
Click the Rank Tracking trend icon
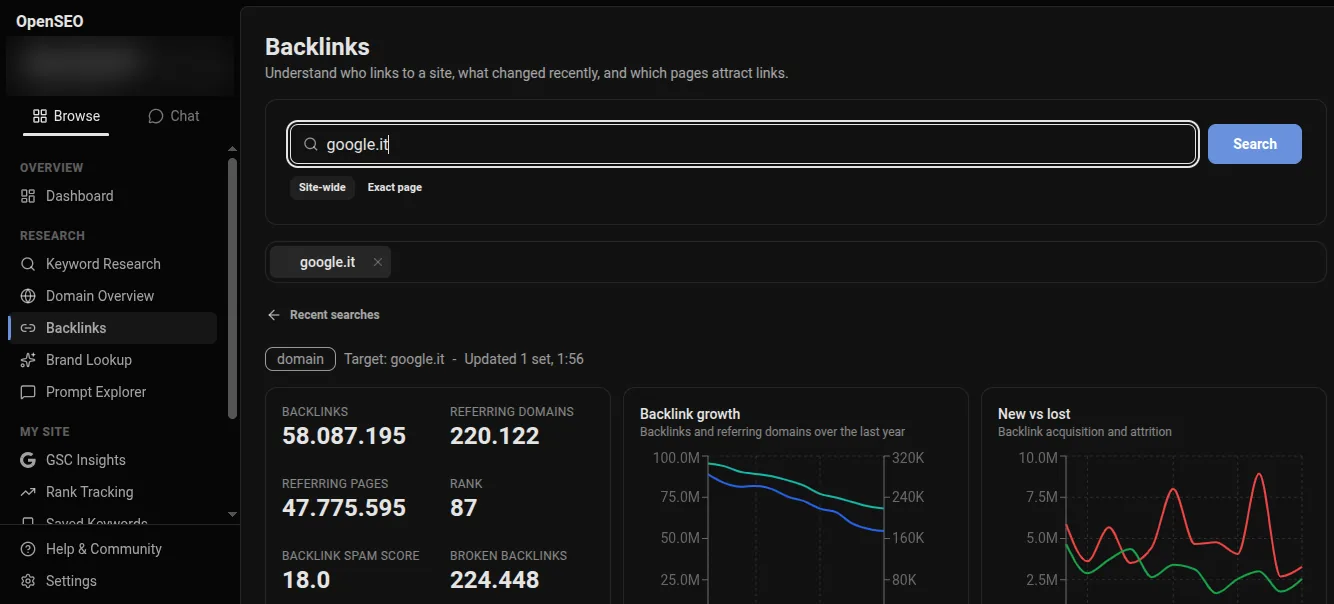[28, 492]
